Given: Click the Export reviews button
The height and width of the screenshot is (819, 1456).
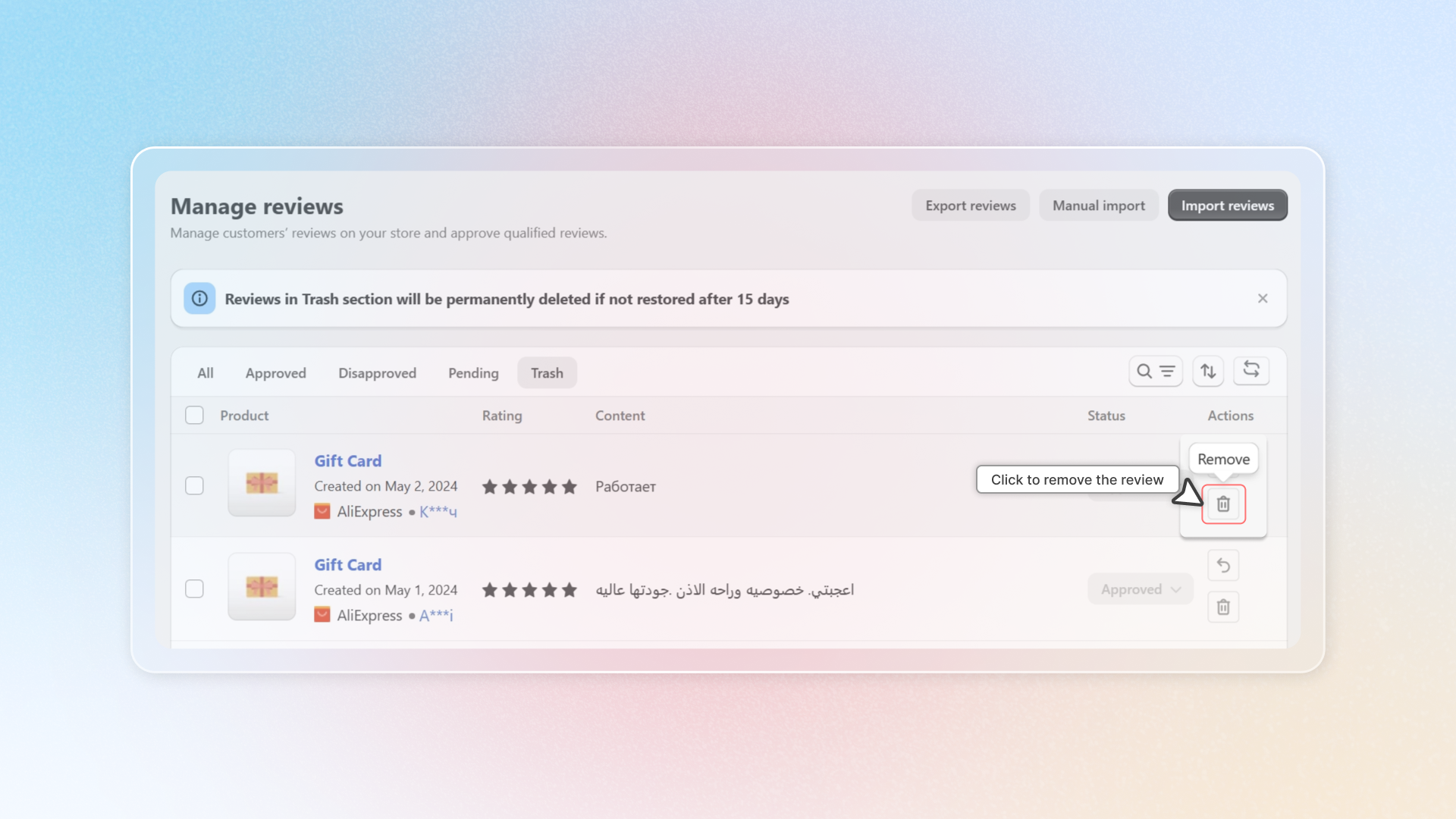Looking at the screenshot, I should click(x=970, y=206).
